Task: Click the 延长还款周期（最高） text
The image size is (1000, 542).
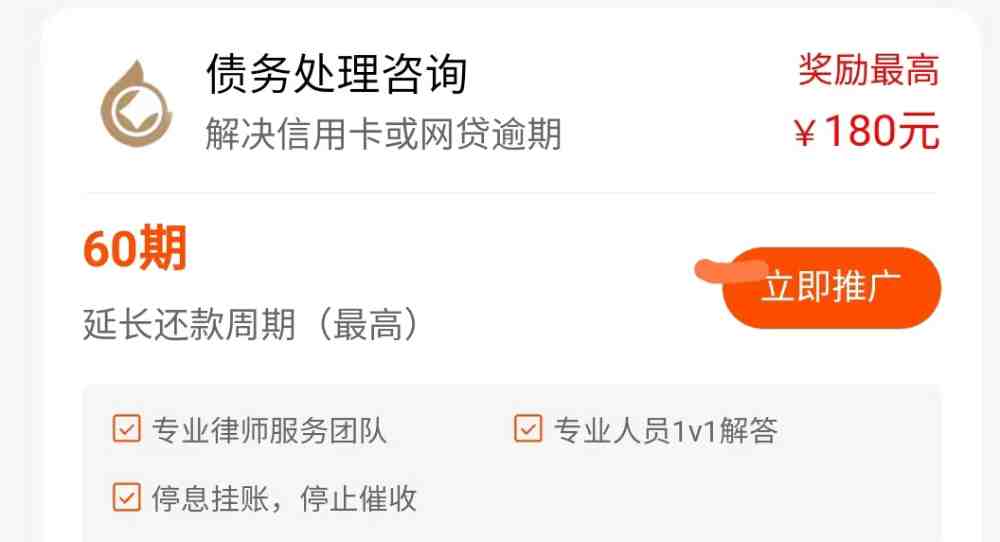Action: click(x=252, y=325)
